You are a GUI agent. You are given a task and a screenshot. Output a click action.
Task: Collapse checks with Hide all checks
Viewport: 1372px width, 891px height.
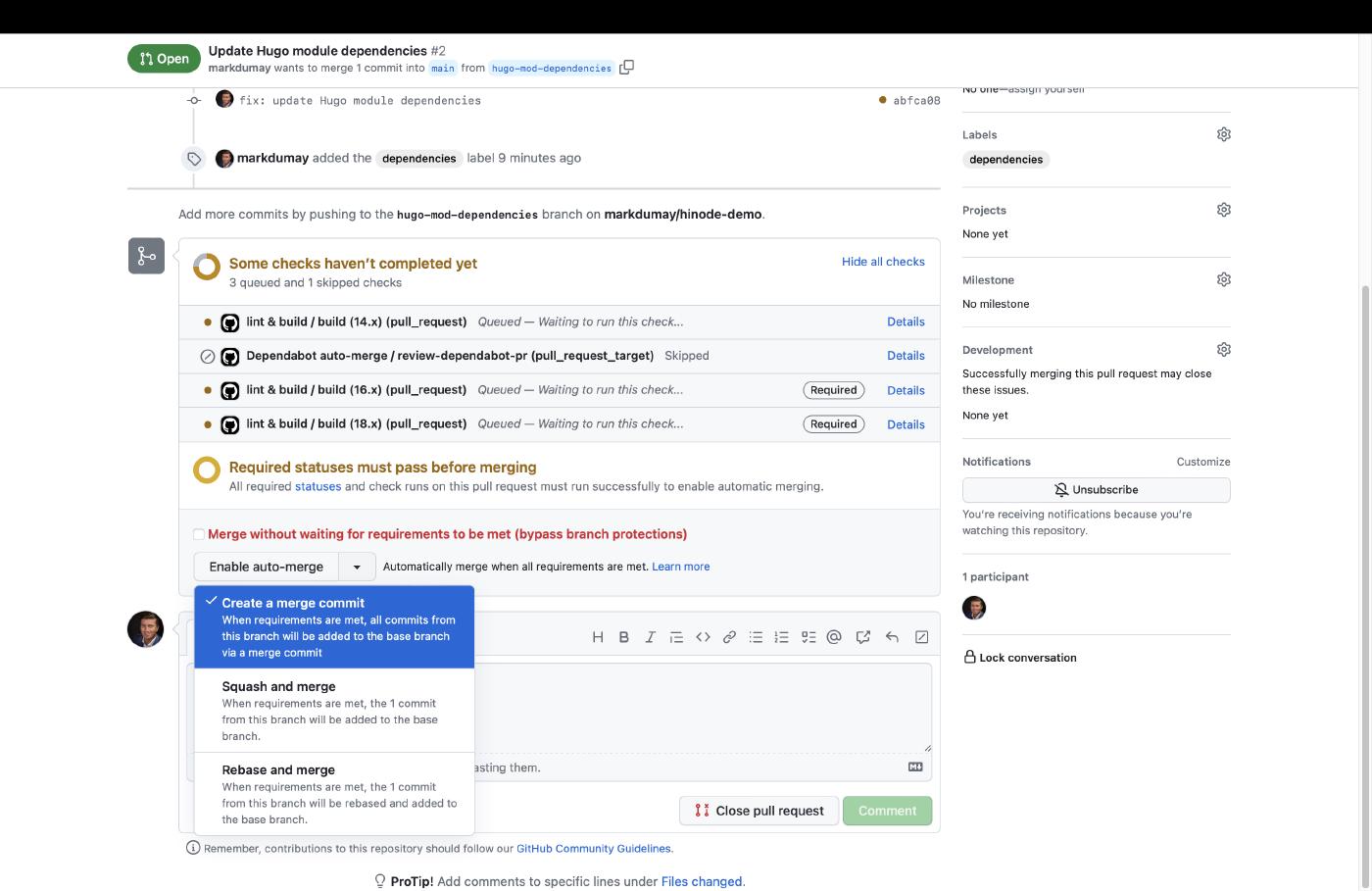pos(882,262)
